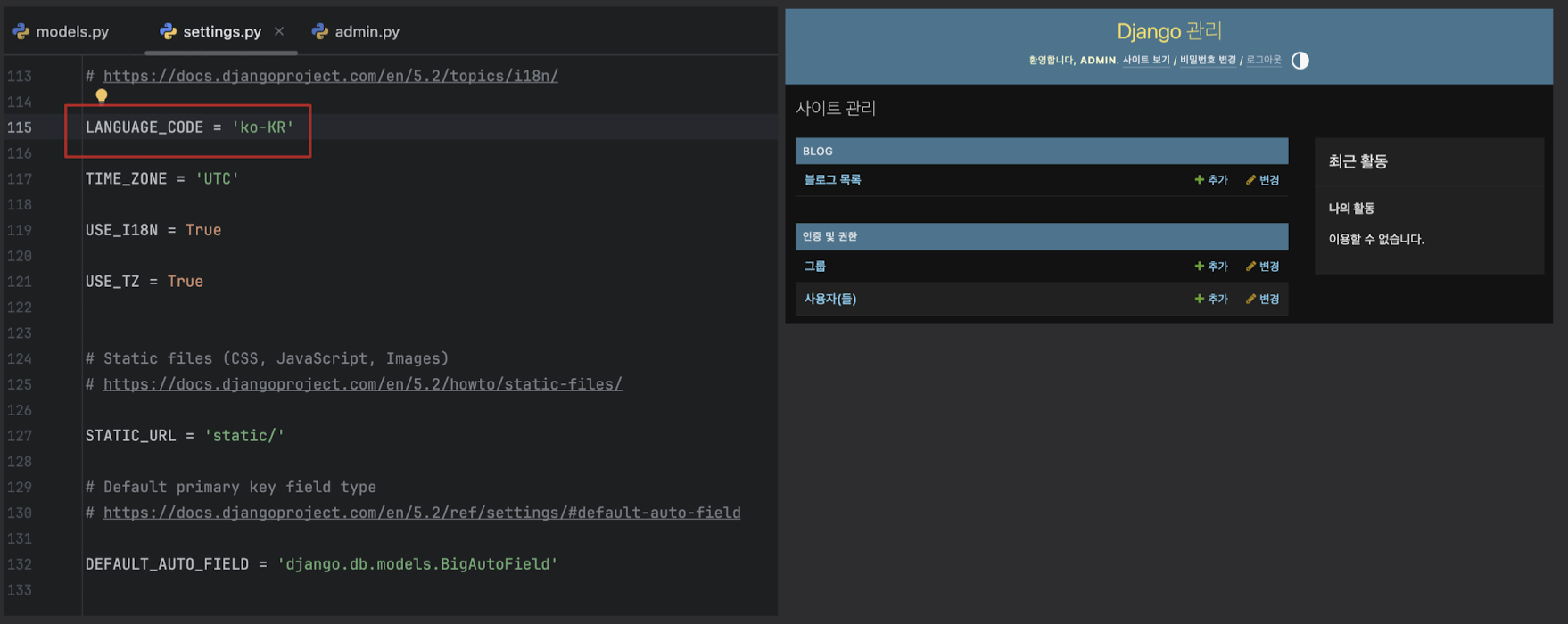Open the static-files howto documentation link
The height and width of the screenshot is (624, 1568).
[363, 384]
